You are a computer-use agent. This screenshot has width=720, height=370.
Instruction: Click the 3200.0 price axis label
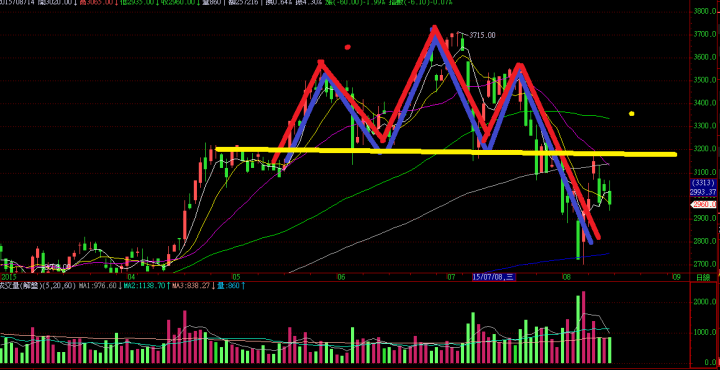[705, 149]
